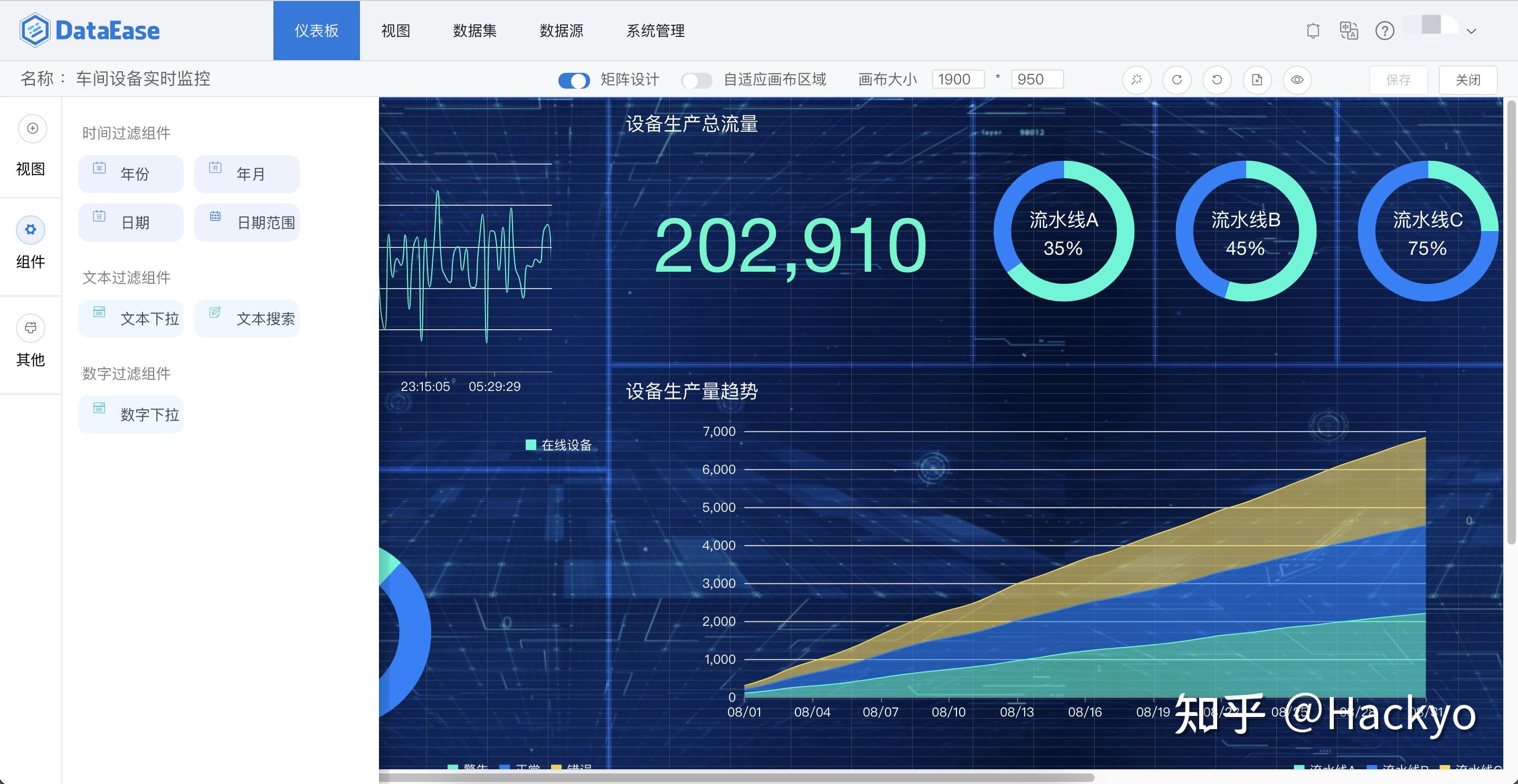Viewport: 1518px width, 784px height.
Task: Switch to the 数据集 tab
Action: point(475,31)
